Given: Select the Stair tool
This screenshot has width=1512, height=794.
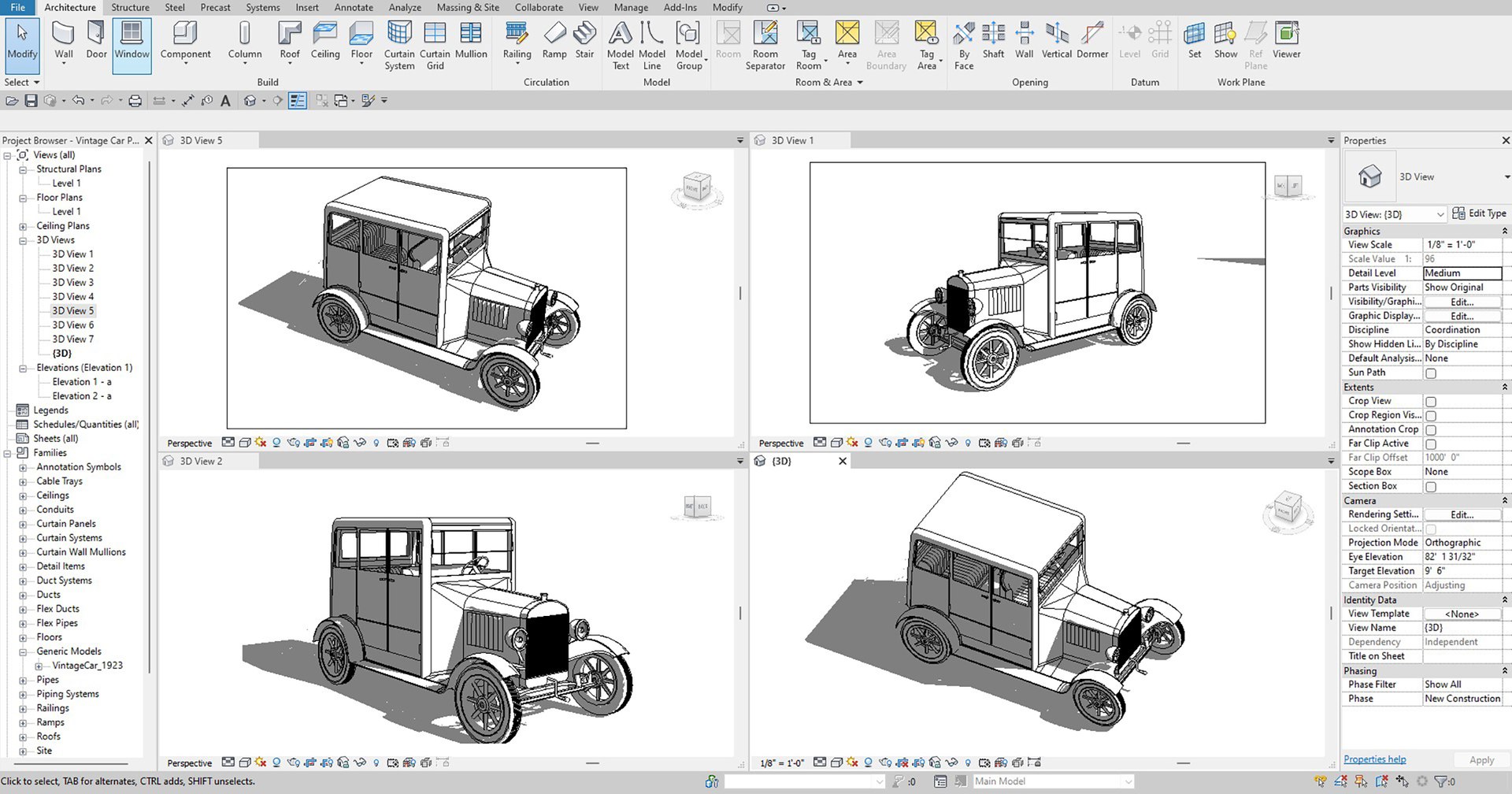Looking at the screenshot, I should pos(584,41).
